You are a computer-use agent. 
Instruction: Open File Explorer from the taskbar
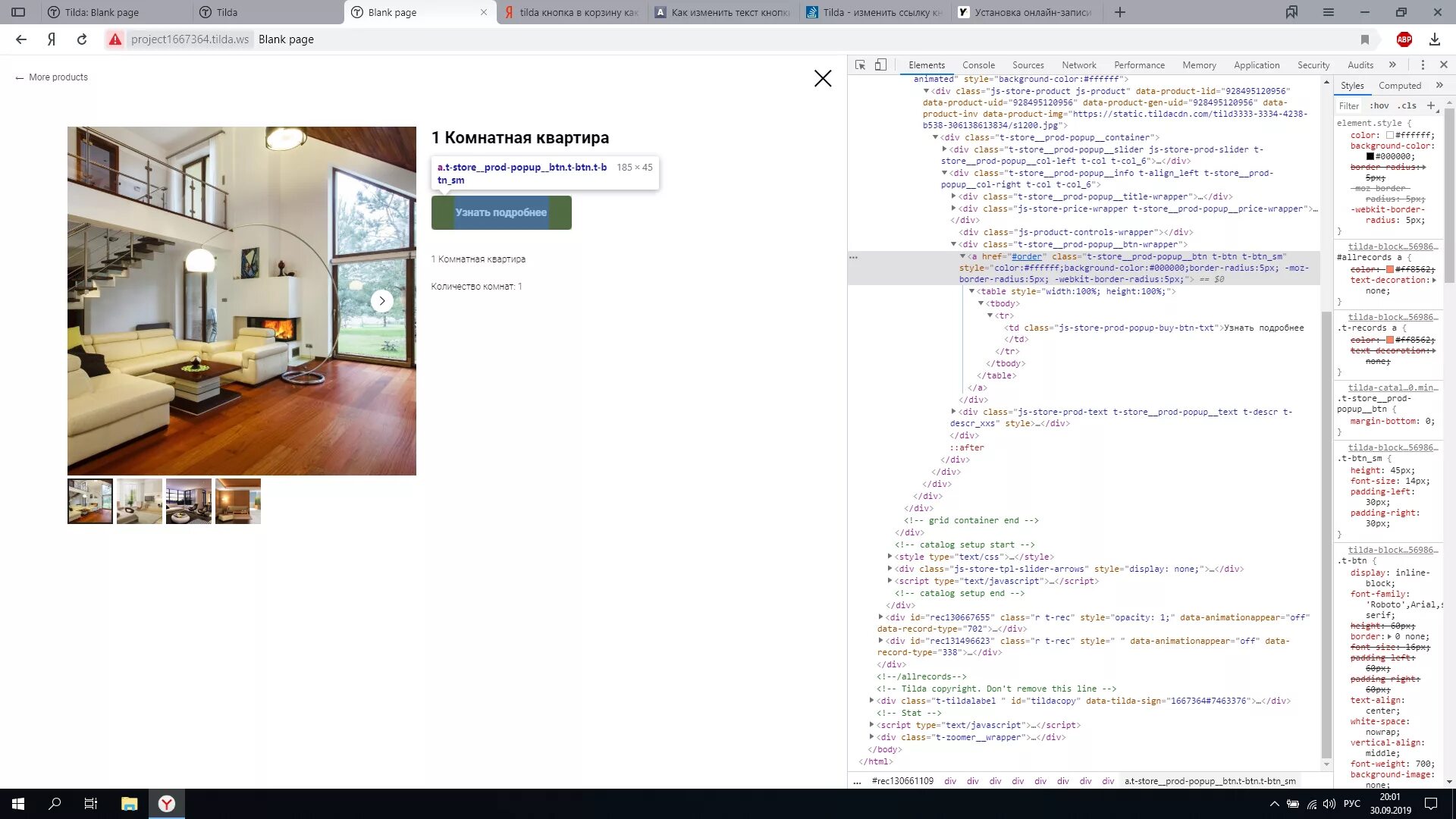[x=129, y=804]
